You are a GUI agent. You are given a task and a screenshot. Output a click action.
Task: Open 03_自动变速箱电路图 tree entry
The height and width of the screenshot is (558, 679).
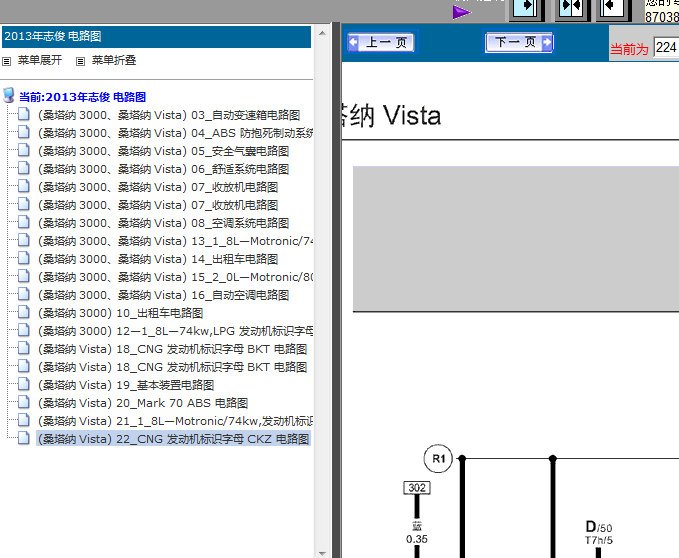coord(169,115)
